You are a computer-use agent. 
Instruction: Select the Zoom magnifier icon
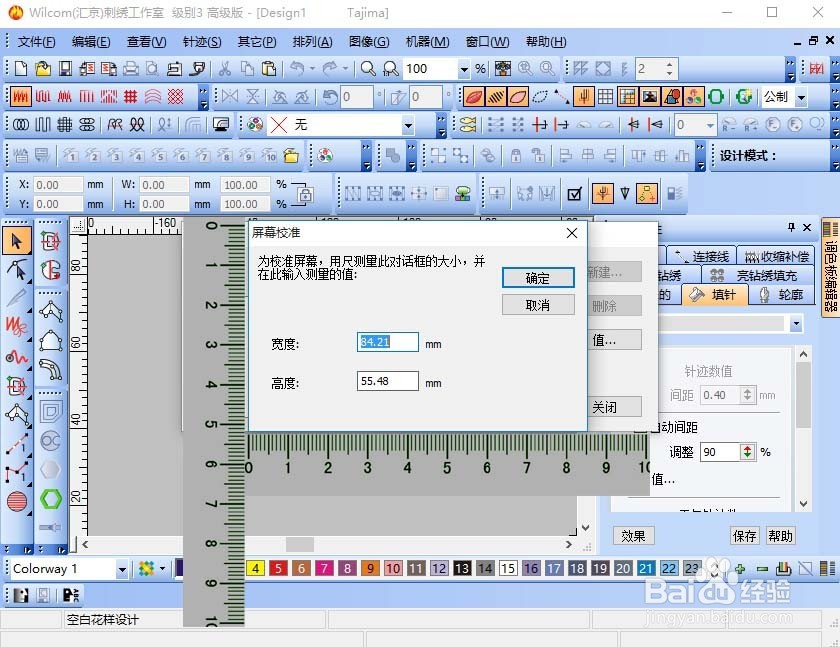click(367, 68)
